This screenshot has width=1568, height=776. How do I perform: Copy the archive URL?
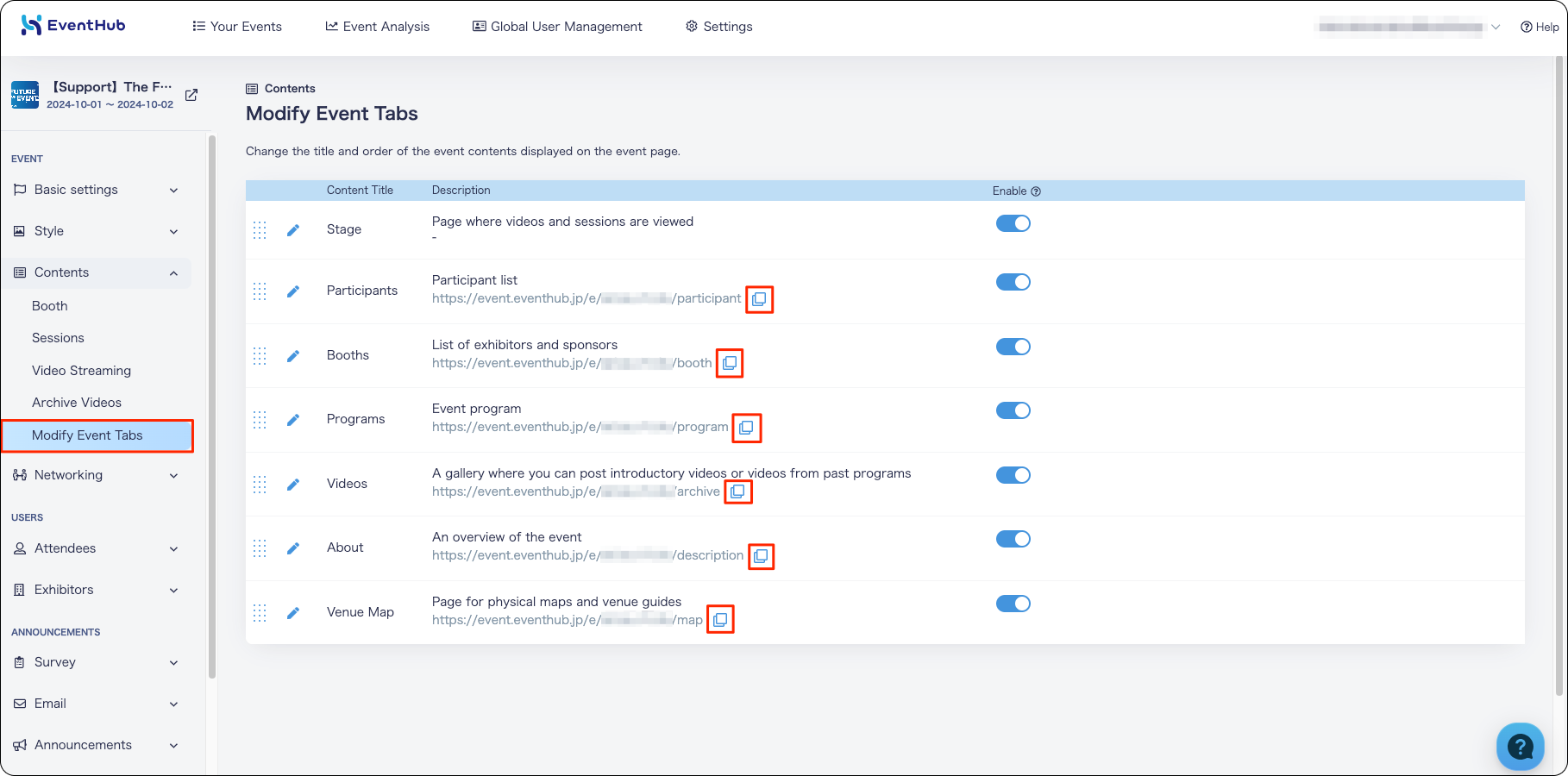click(x=737, y=491)
